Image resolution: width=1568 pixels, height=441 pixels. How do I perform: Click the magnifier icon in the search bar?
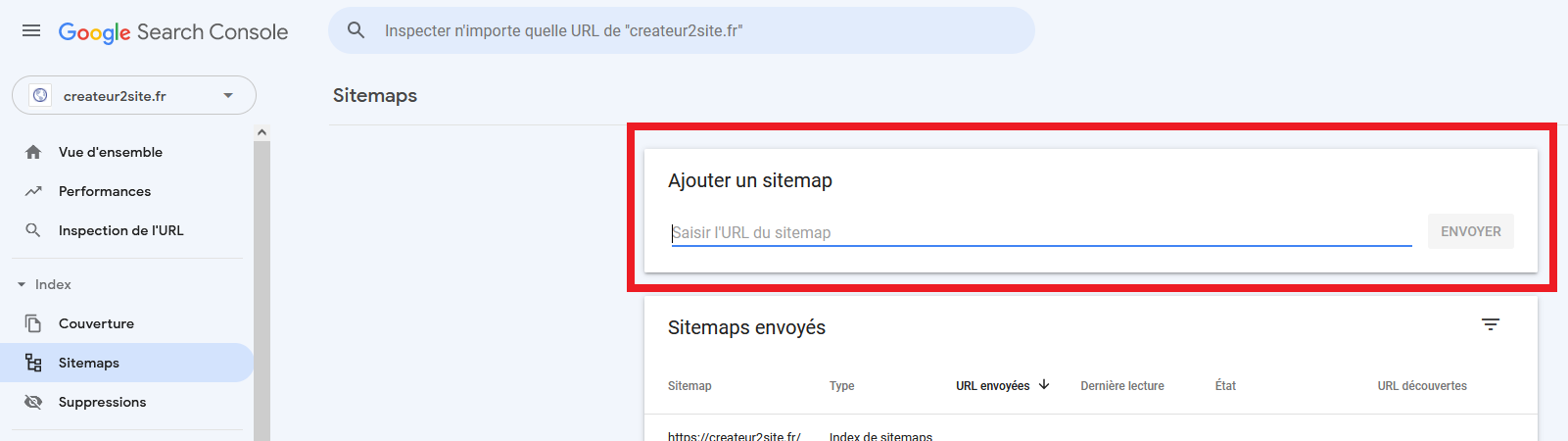click(356, 30)
